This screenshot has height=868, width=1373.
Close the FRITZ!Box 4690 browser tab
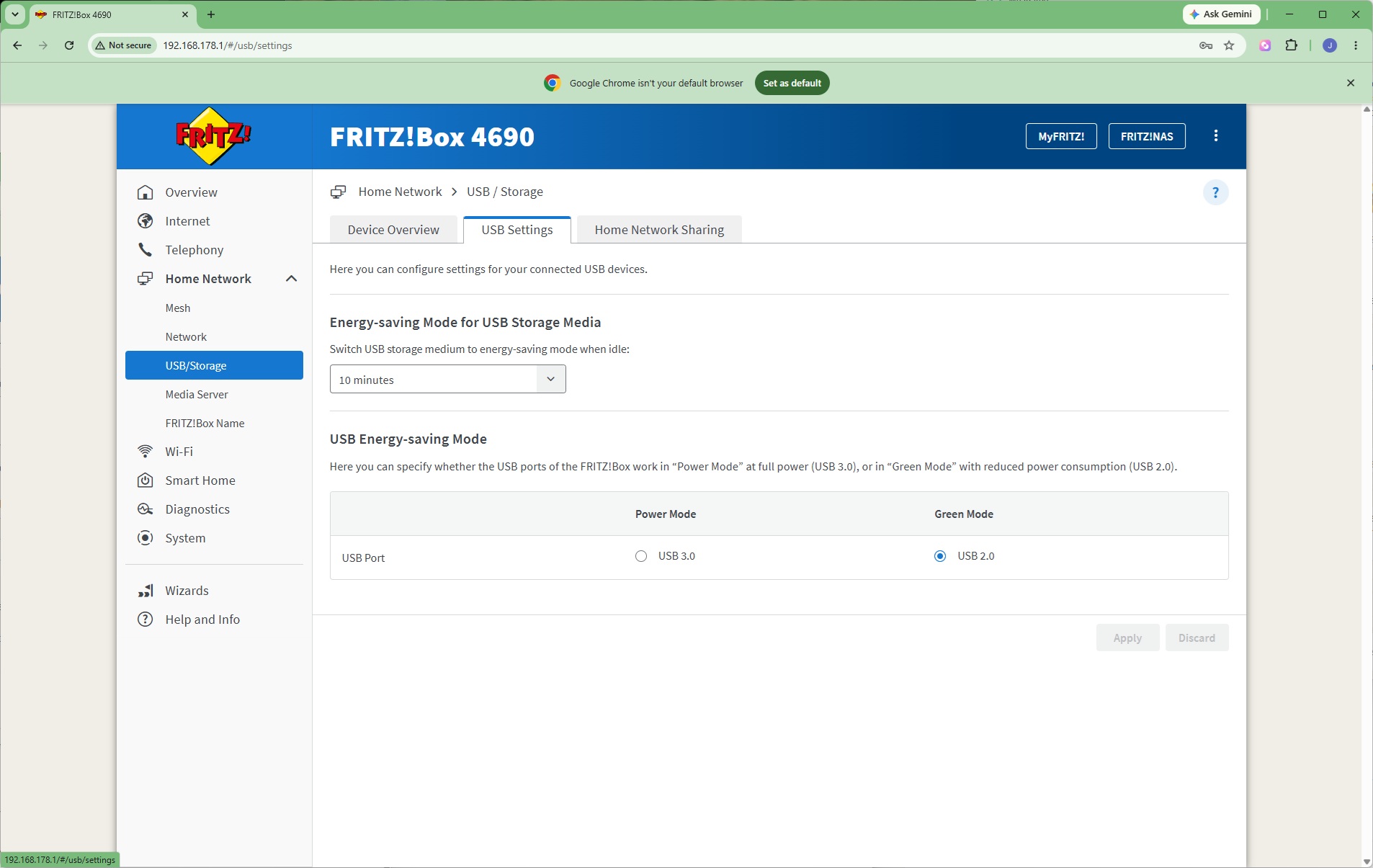[185, 14]
